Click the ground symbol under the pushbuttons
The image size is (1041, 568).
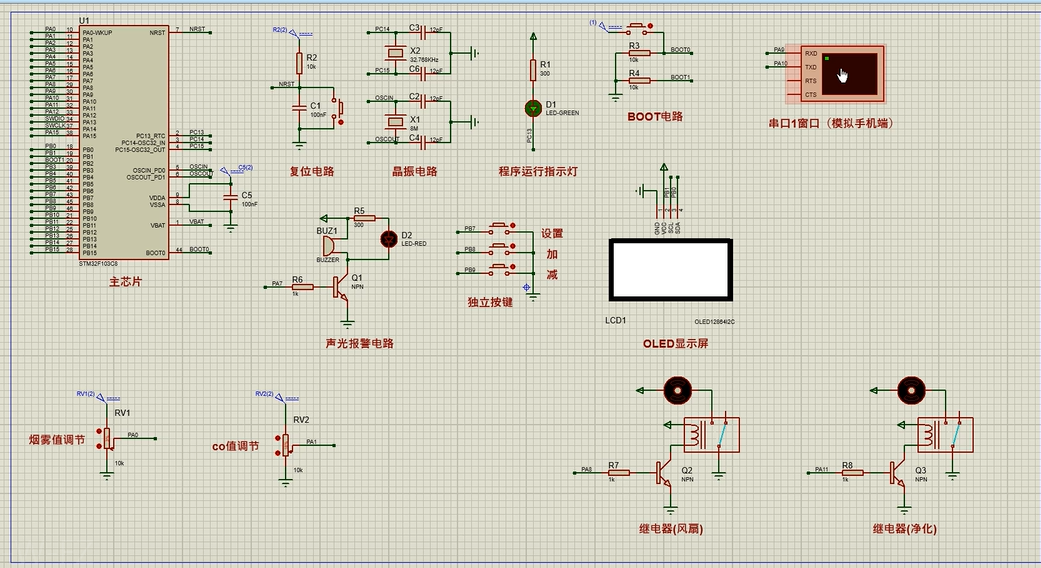(x=533, y=296)
